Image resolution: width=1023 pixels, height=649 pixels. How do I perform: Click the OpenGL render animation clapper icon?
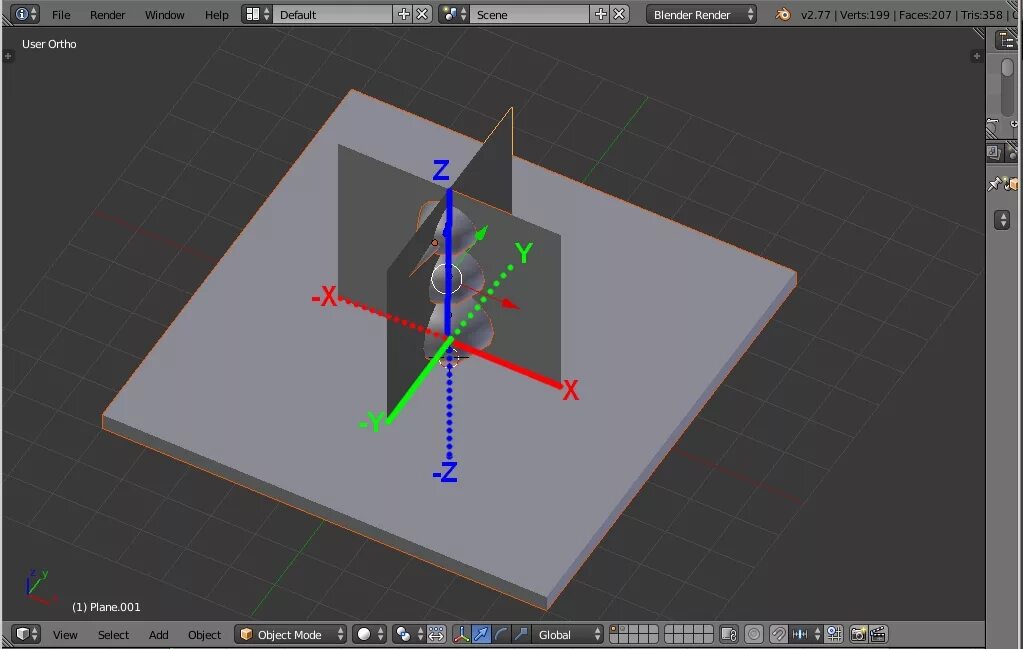coord(878,635)
